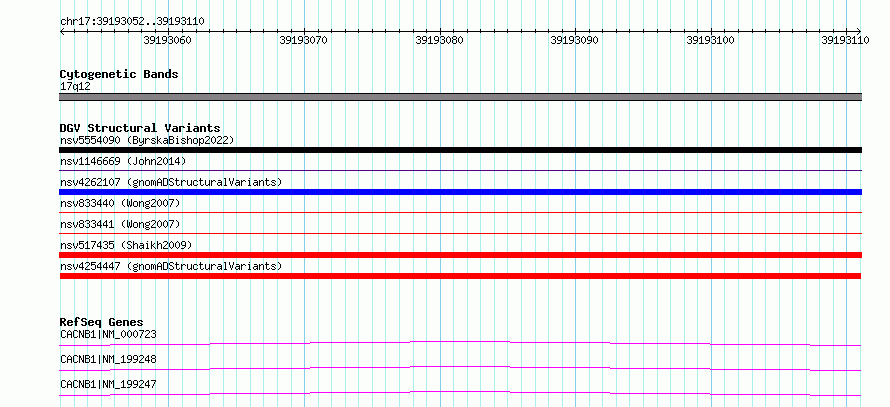890x407 pixels.
Task: Open the CACNB1|NM_199247 transcript label
Action: [108, 384]
